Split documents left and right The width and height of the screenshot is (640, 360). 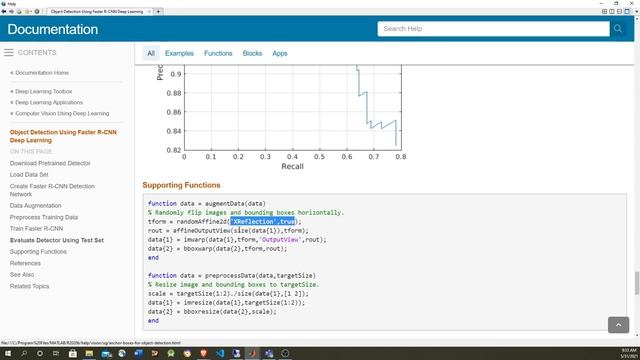[612, 11]
